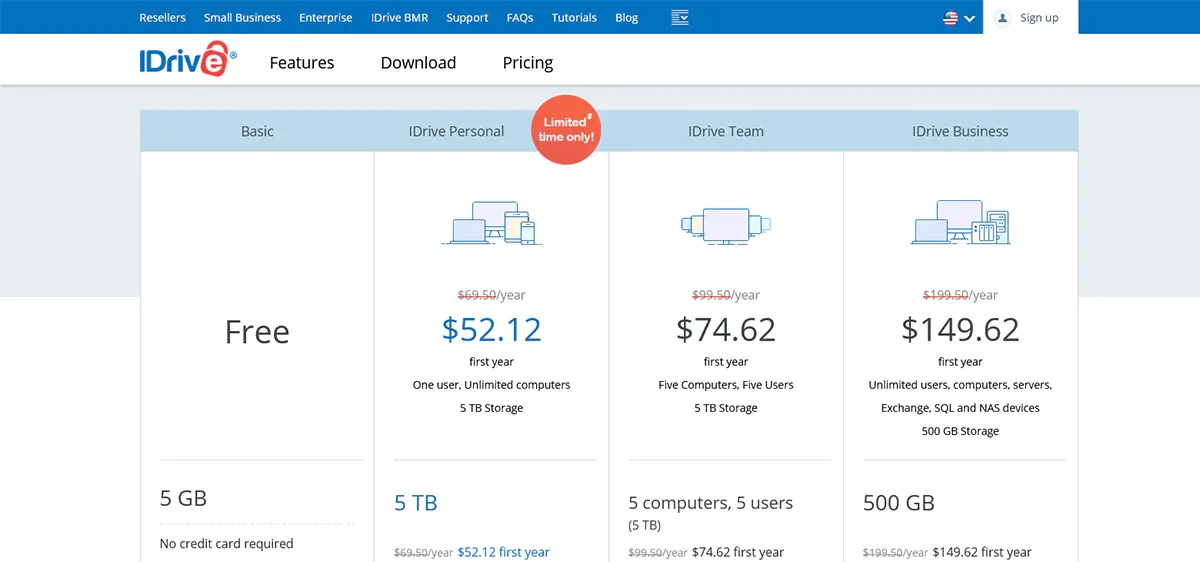Open the news icon in top bar

pos(680,17)
